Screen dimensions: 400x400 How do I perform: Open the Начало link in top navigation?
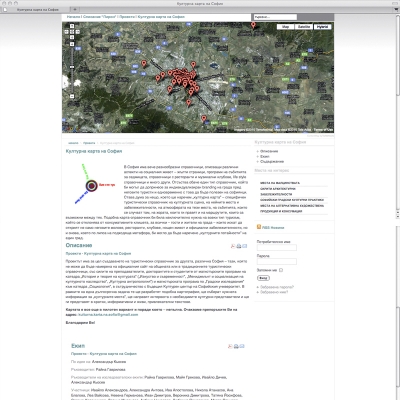(73, 17)
